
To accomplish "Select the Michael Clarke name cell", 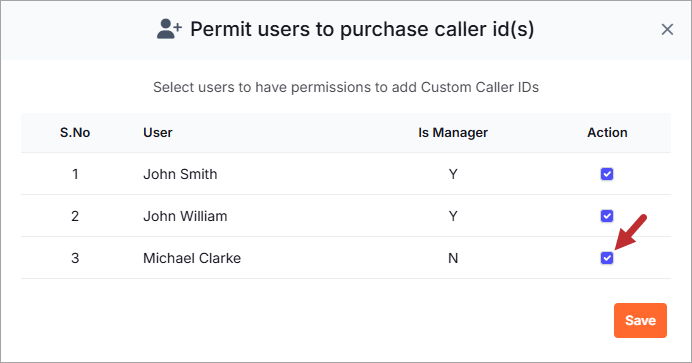I will (x=192, y=258).
